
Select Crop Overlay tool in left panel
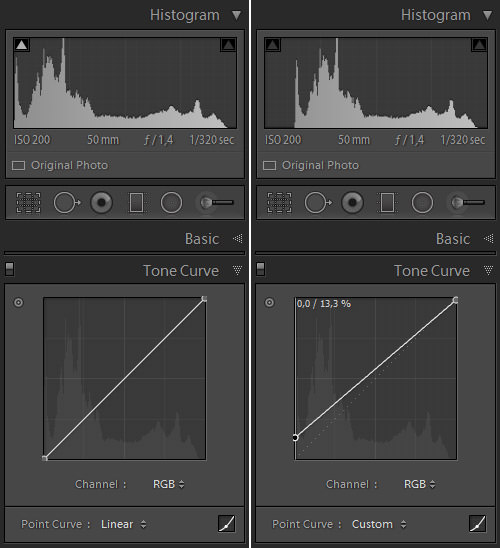click(28, 202)
